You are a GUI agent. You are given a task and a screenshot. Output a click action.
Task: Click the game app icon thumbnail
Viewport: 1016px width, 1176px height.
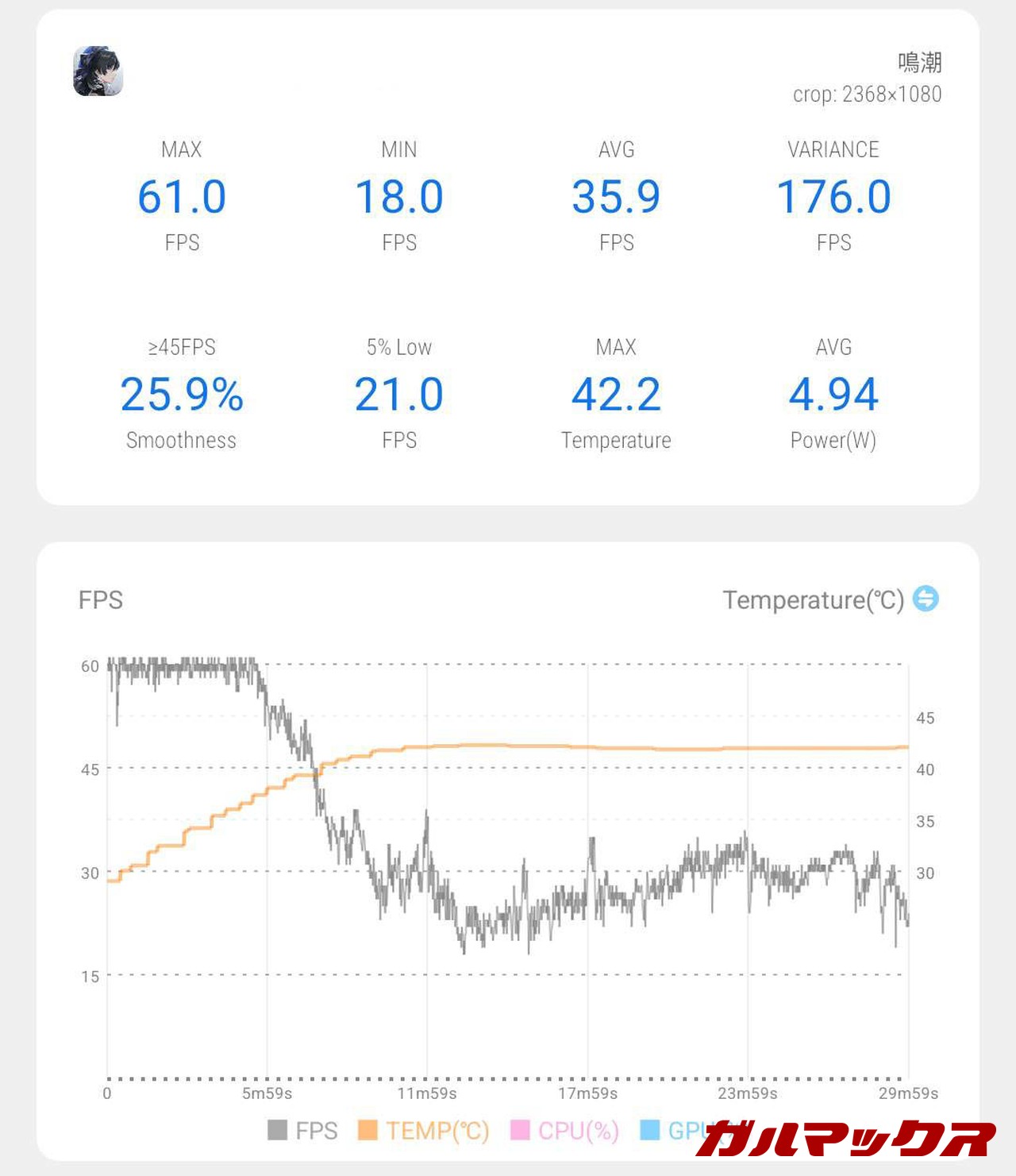click(98, 71)
